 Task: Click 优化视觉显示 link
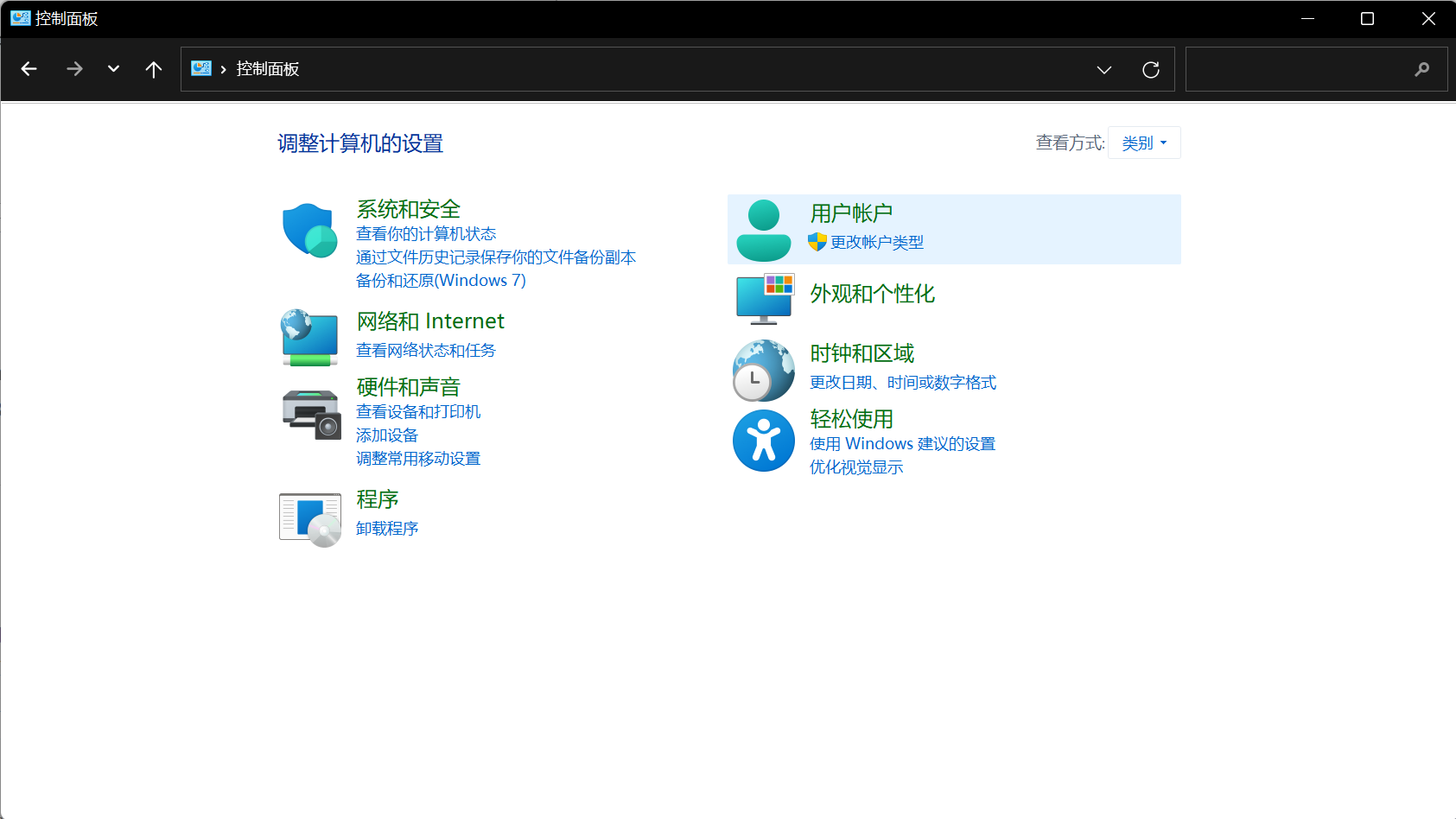(x=856, y=467)
